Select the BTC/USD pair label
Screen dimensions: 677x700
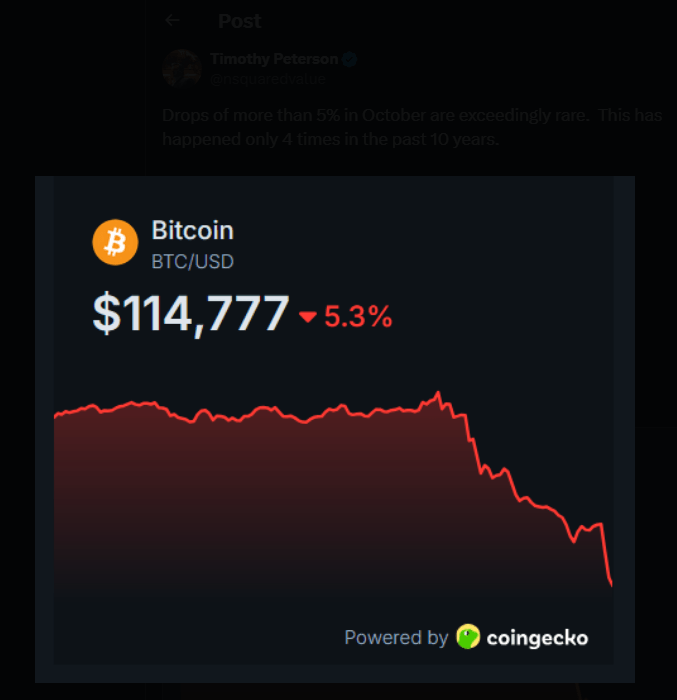(x=192, y=262)
